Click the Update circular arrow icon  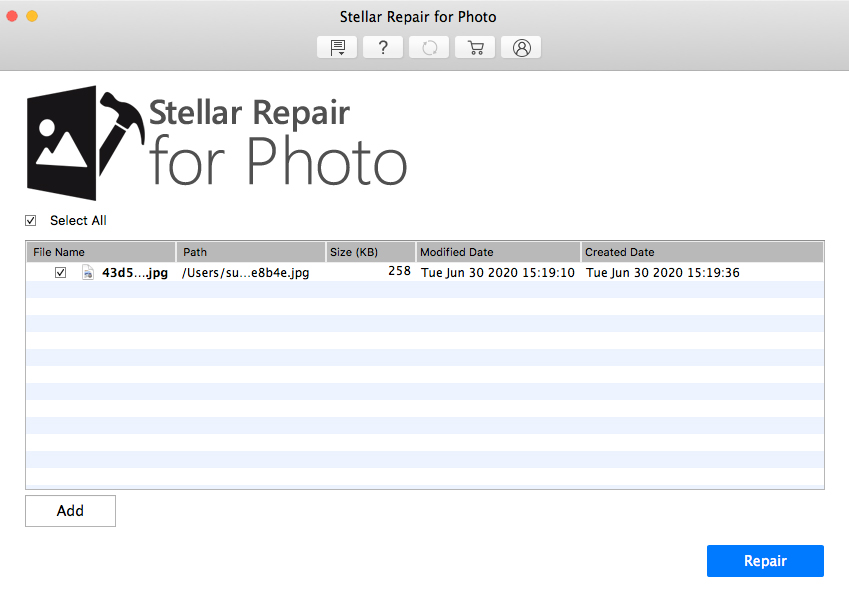[429, 48]
